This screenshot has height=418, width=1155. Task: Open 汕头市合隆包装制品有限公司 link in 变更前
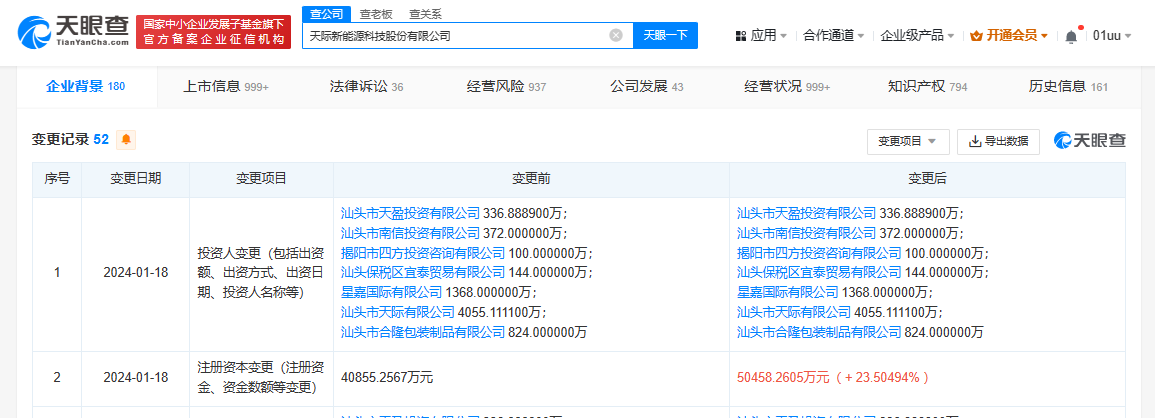(423, 332)
